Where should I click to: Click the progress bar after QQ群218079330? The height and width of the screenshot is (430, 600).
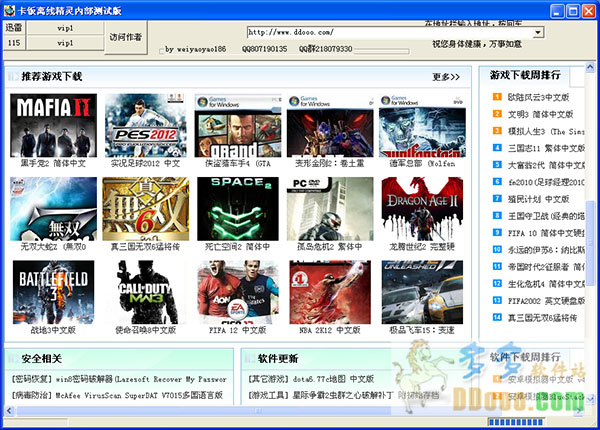pos(381,50)
